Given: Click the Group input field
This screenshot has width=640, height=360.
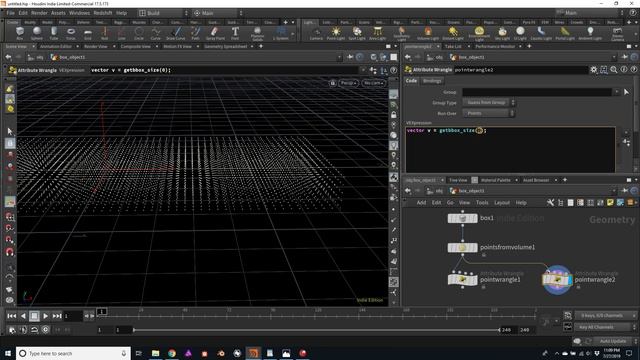Looking at the screenshot, I should 538,92.
